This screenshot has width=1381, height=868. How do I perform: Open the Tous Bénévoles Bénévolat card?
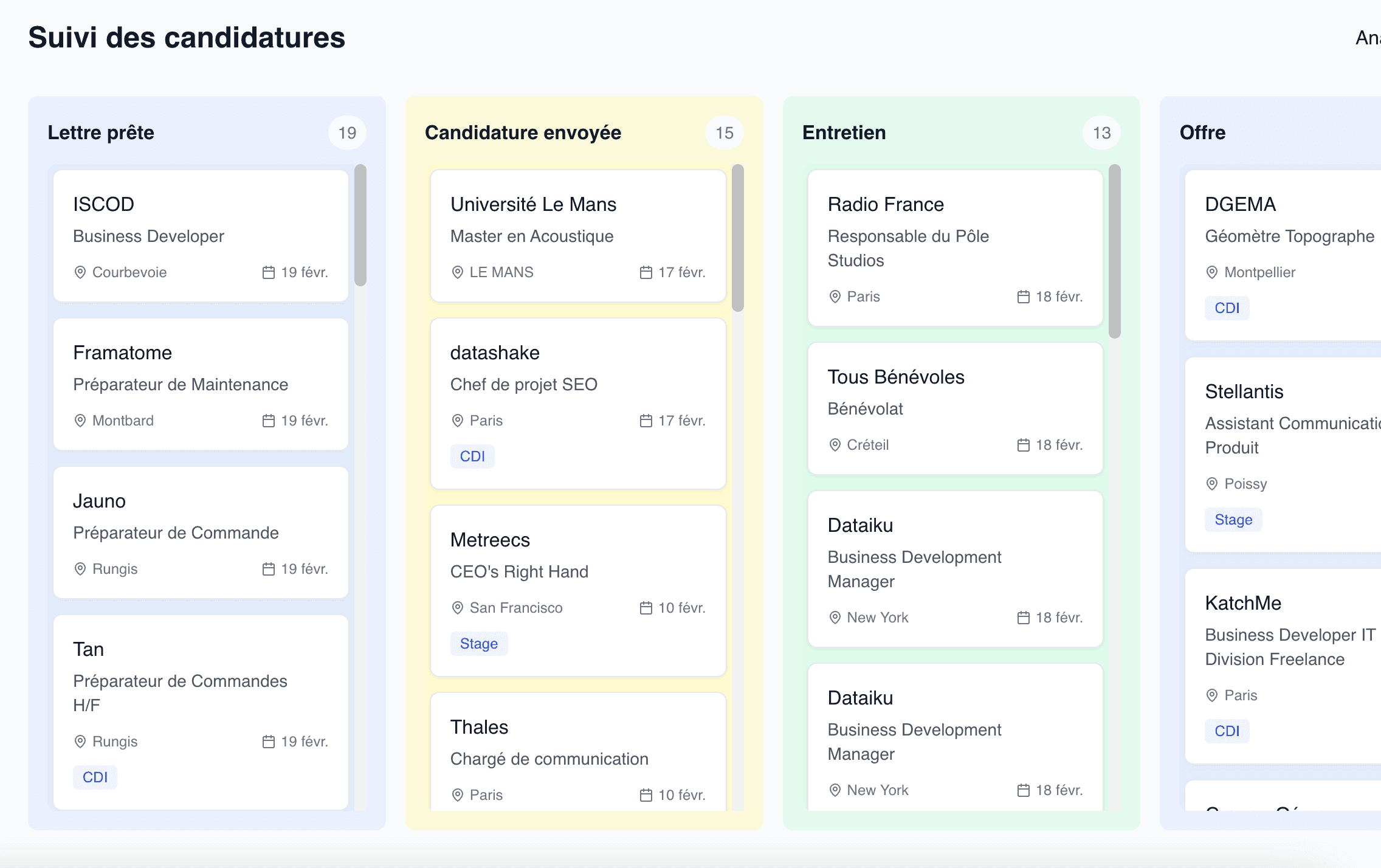pos(956,408)
